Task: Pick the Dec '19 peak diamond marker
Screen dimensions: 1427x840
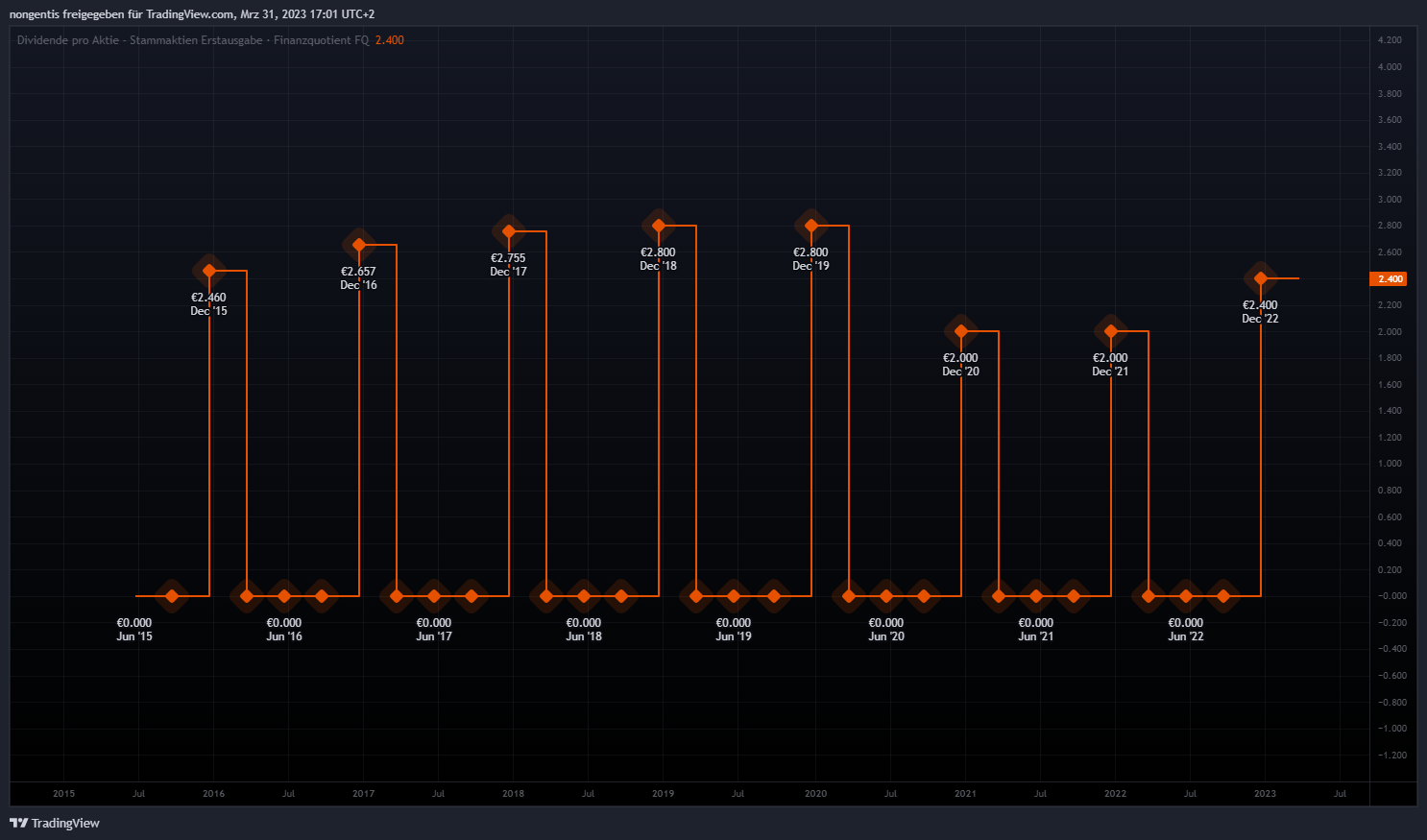Action: point(811,226)
